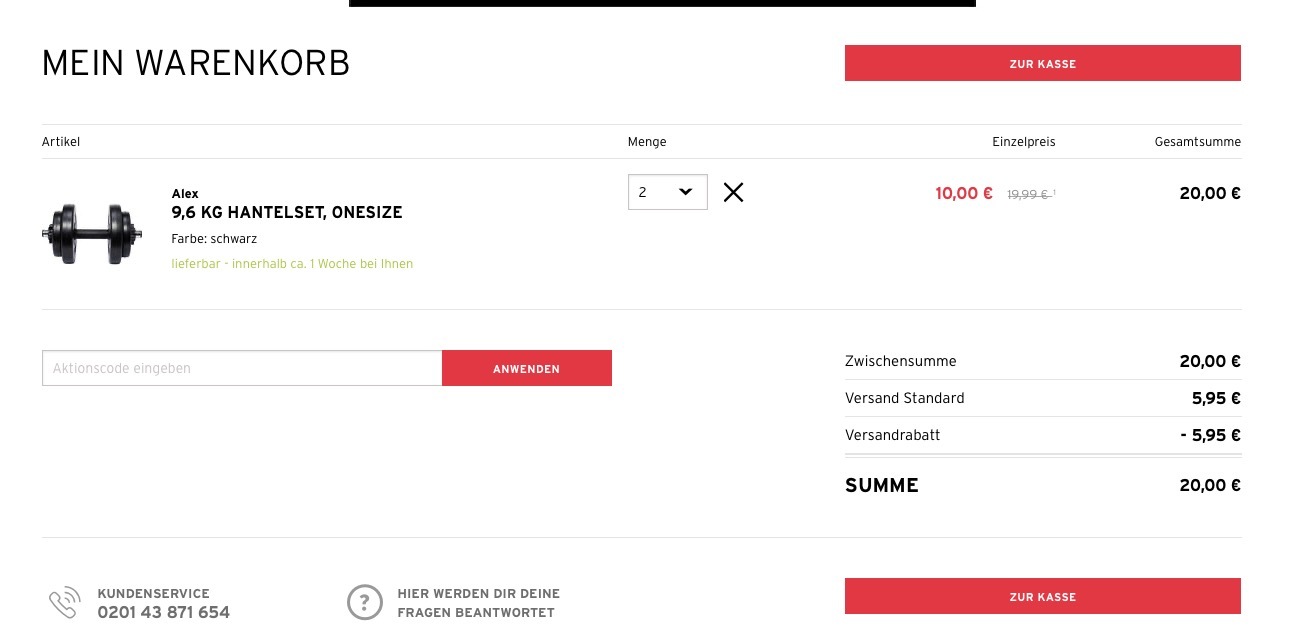Apply the promo code with Anwenden
Viewport: 1295px width, 639px height.
[x=526, y=368]
